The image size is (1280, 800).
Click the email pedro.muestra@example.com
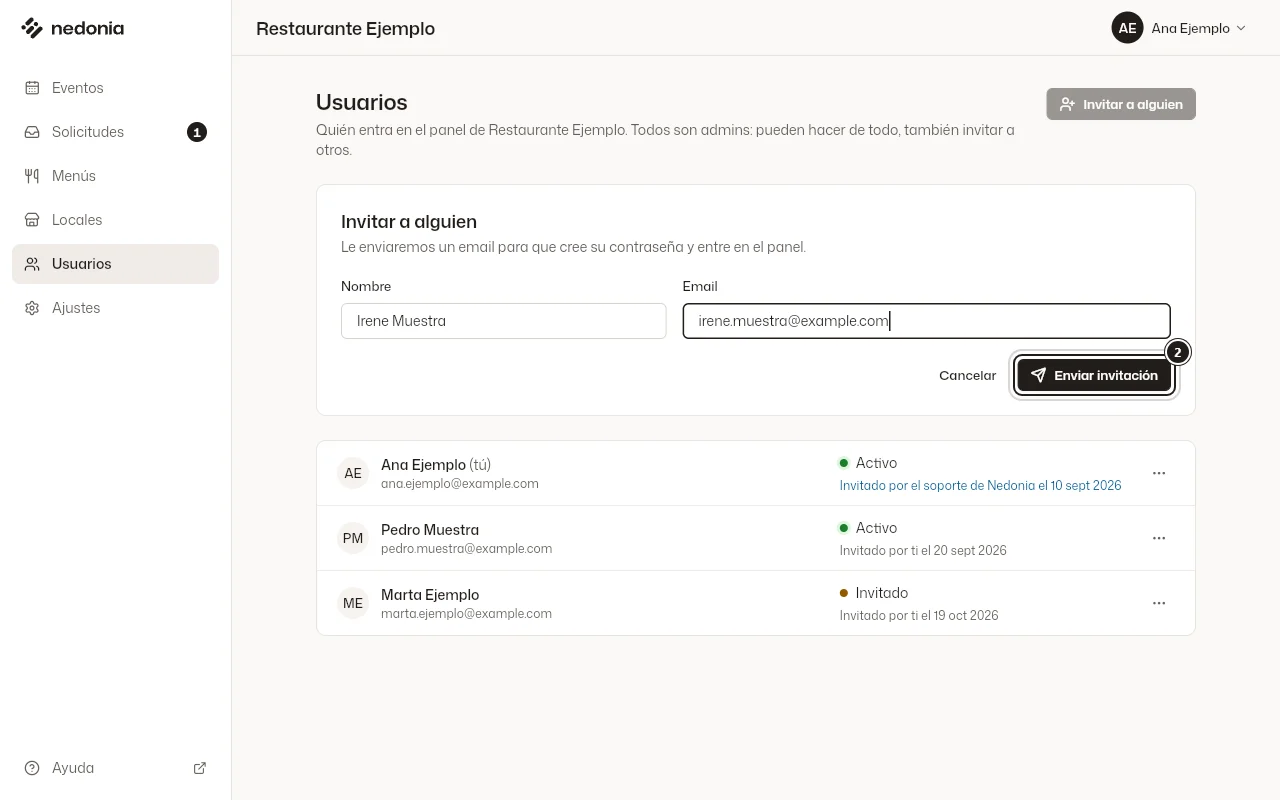click(x=466, y=549)
